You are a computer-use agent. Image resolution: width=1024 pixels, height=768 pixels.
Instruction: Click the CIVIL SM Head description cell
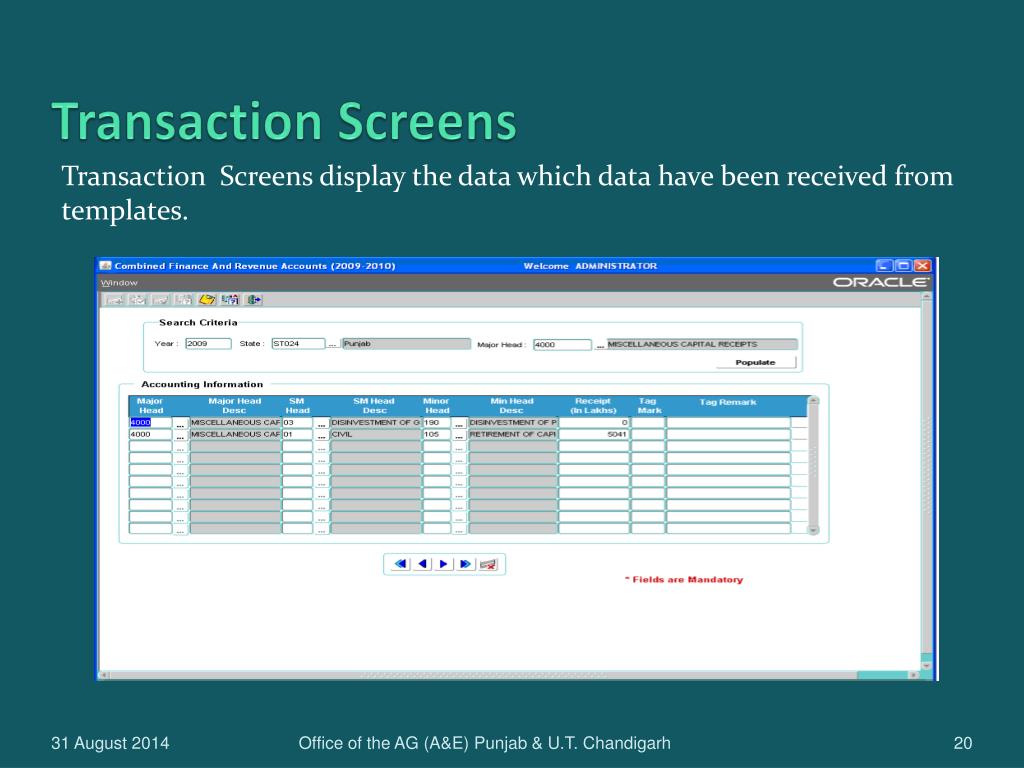[x=376, y=434]
